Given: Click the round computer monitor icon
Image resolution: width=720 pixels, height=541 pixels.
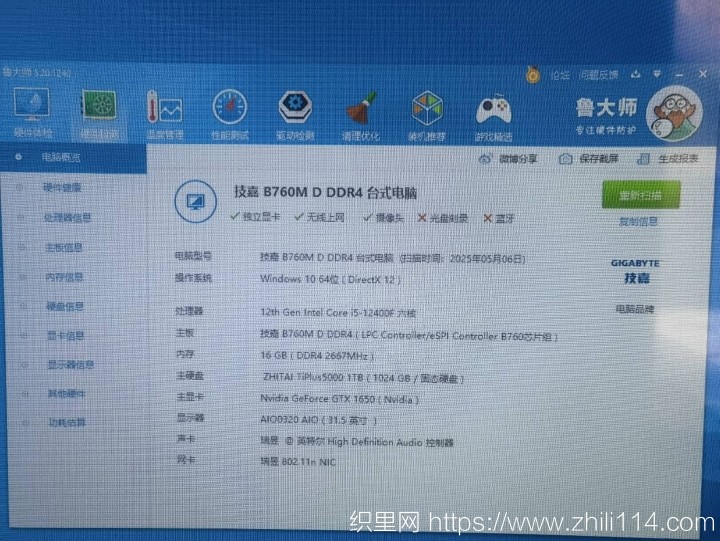Looking at the screenshot, I should 196,201.
